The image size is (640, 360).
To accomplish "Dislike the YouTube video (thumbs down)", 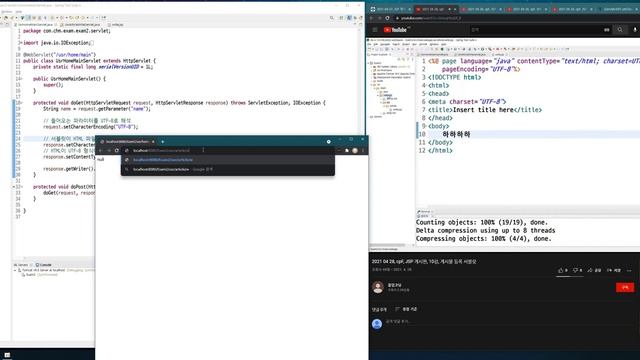I will [577, 270].
